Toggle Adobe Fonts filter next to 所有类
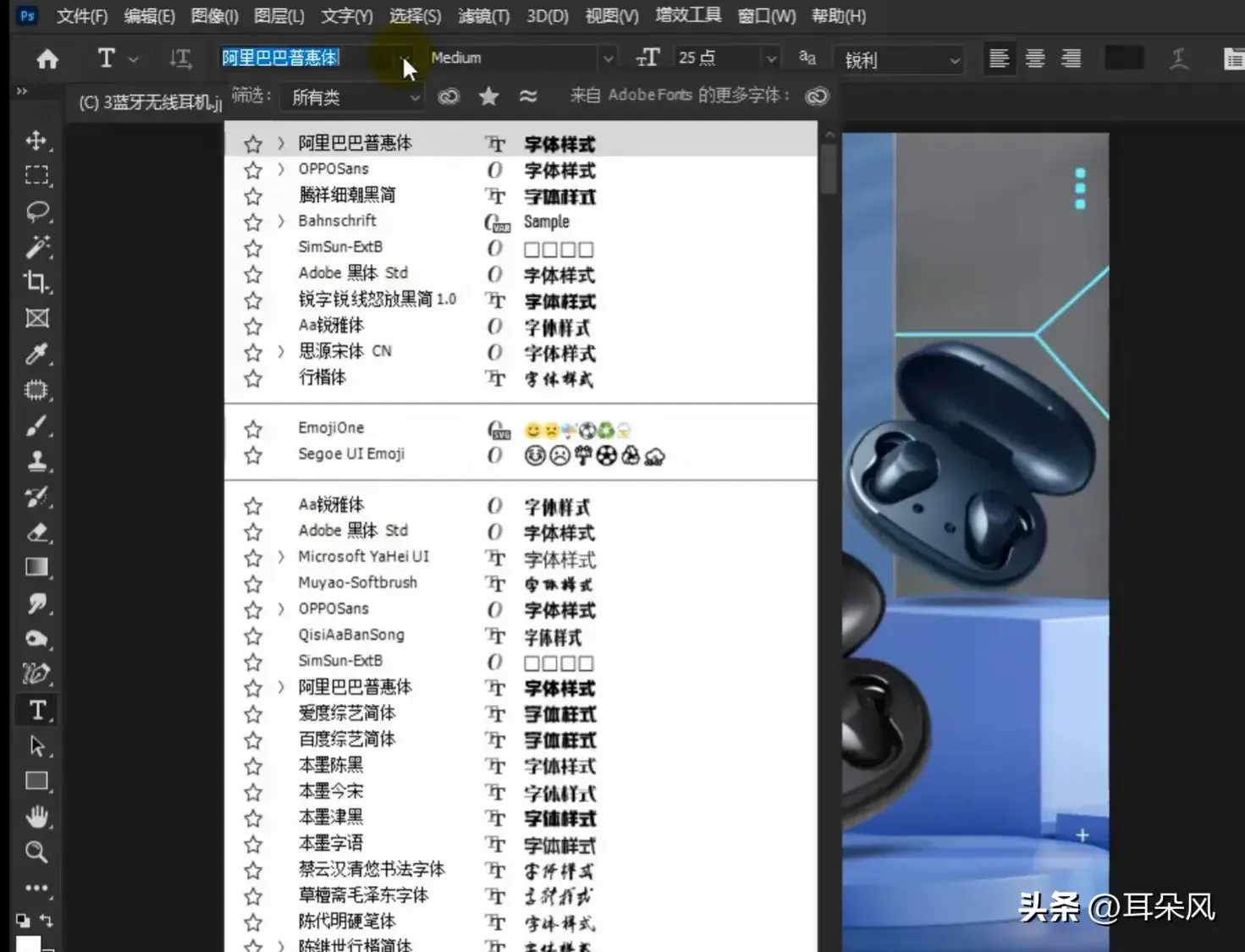This screenshot has height=952, width=1245. 449,96
